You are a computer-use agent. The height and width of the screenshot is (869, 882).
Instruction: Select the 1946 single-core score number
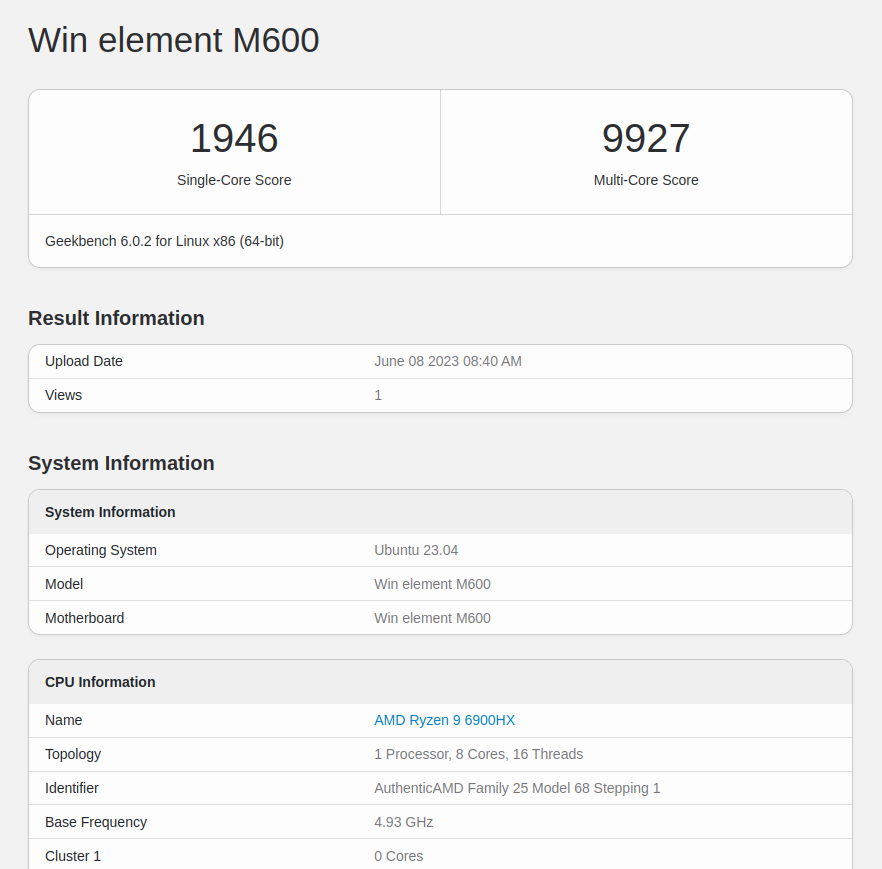point(234,138)
